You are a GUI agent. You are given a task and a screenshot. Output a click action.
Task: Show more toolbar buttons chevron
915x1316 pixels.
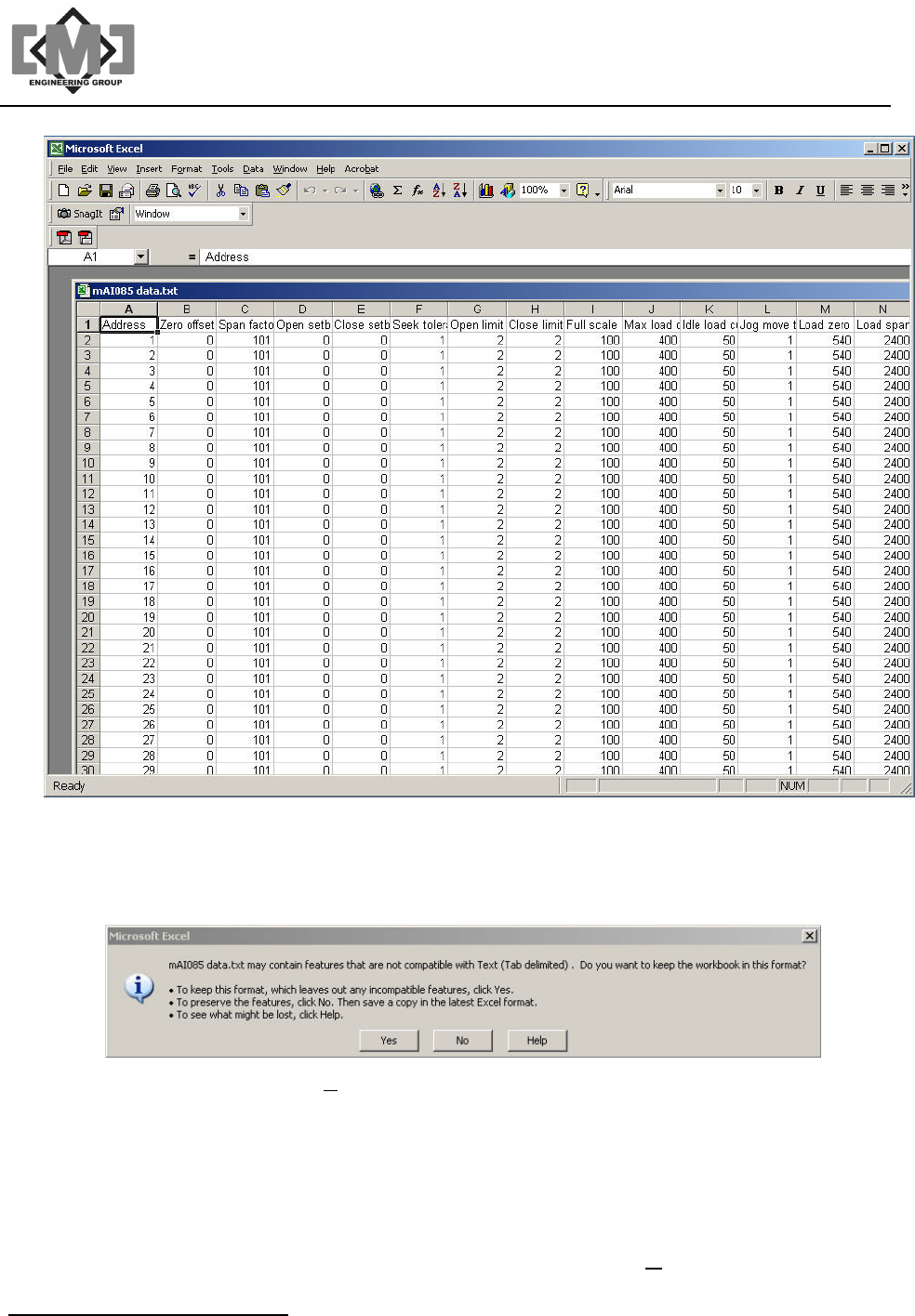tap(905, 191)
